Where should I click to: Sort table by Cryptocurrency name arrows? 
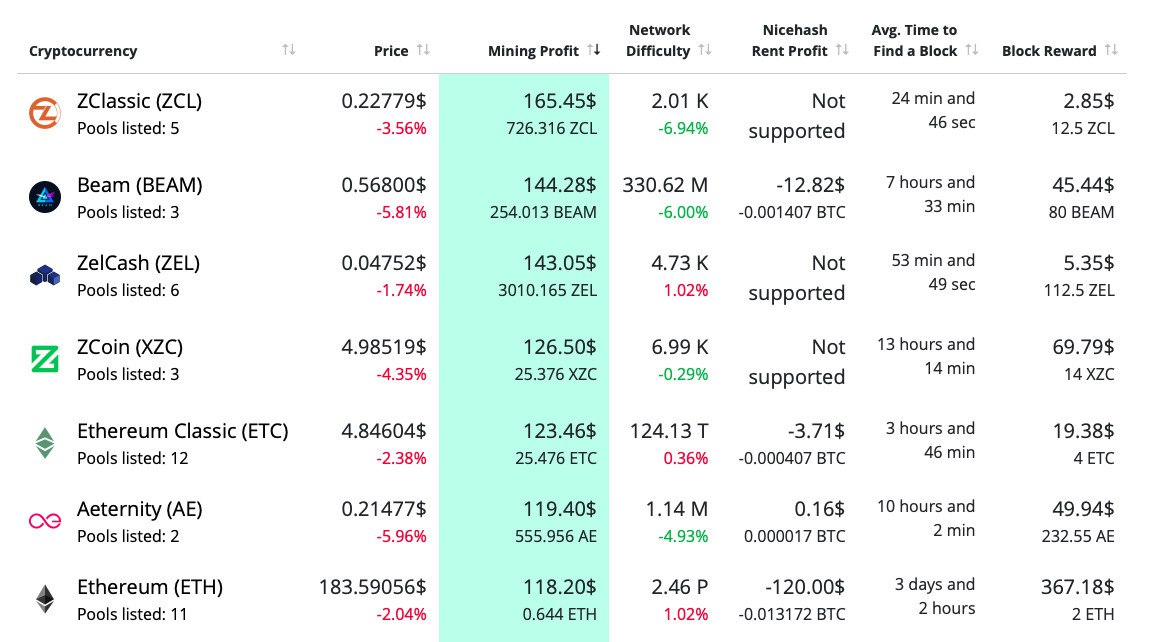pyautogui.click(x=289, y=50)
